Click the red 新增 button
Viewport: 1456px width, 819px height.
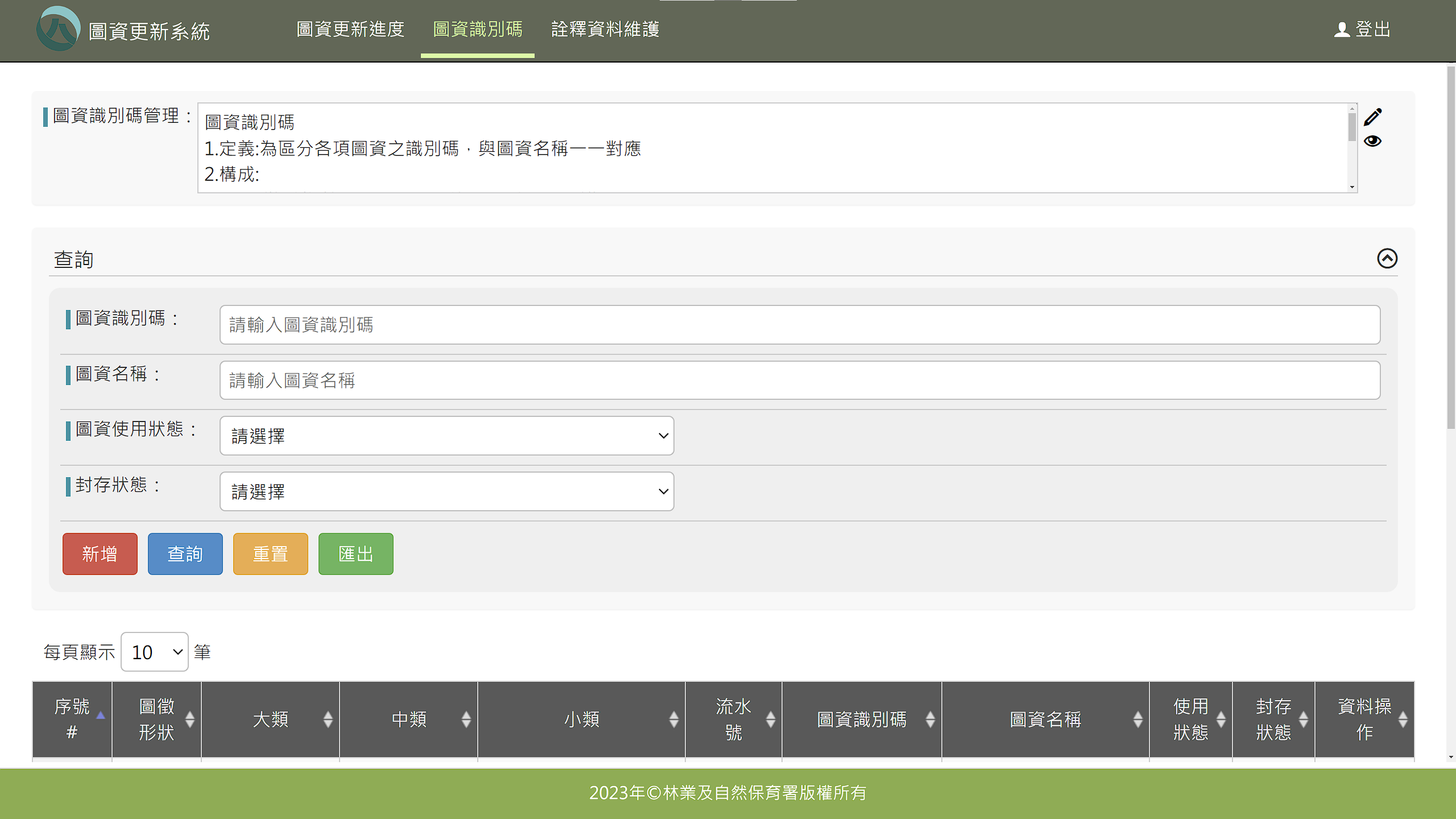100,553
